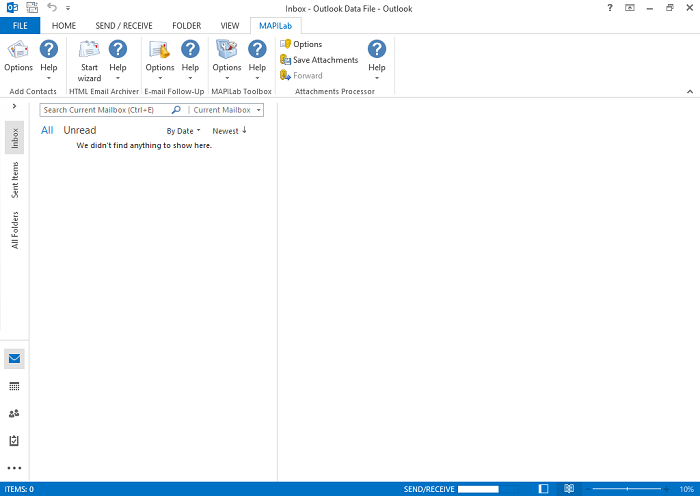Switch to Mail view in navigation bar
The image size is (700, 496).
14,359
